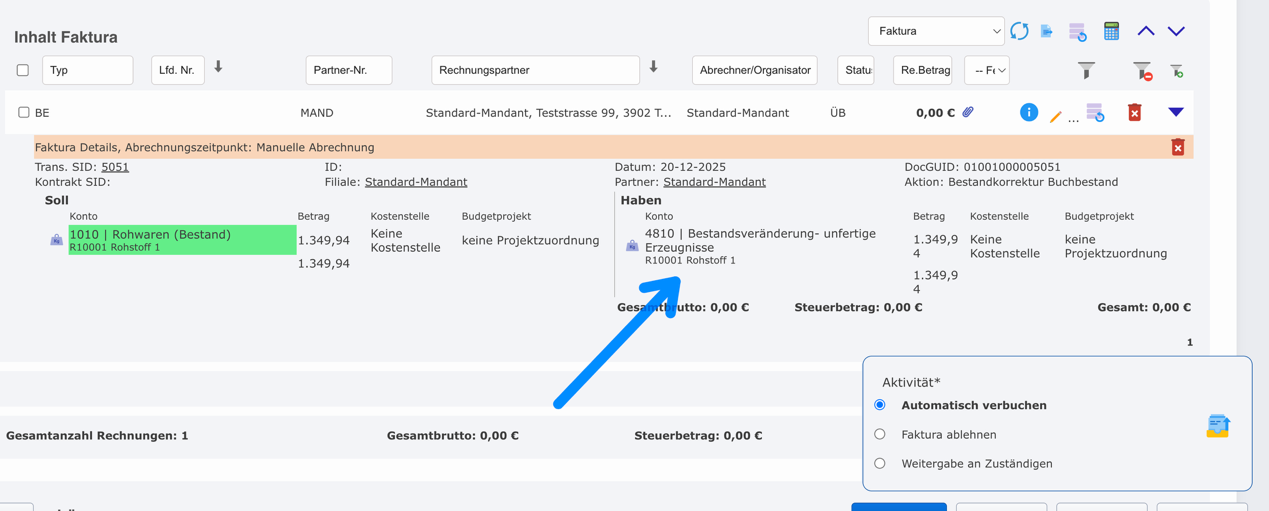Click the paperclip attachment icon beside 0,00 €

[968, 112]
